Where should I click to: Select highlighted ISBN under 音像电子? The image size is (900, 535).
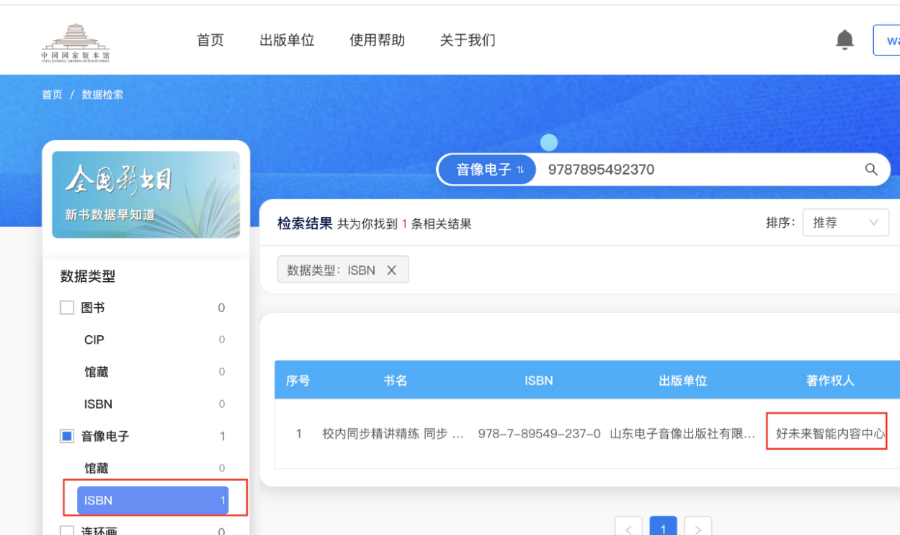[153, 501]
